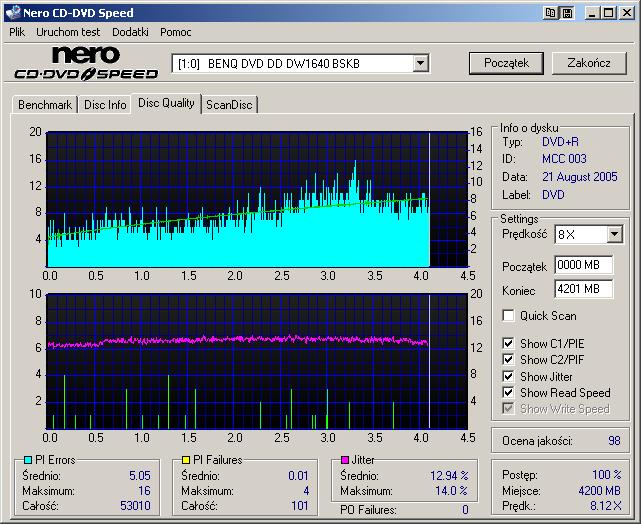Click the speed reading 8.12X

tap(605, 506)
